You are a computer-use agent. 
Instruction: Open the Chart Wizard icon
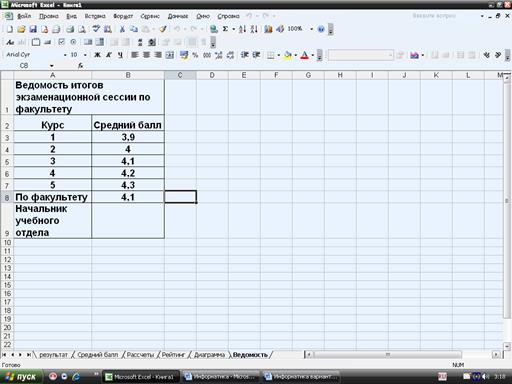(x=268, y=29)
